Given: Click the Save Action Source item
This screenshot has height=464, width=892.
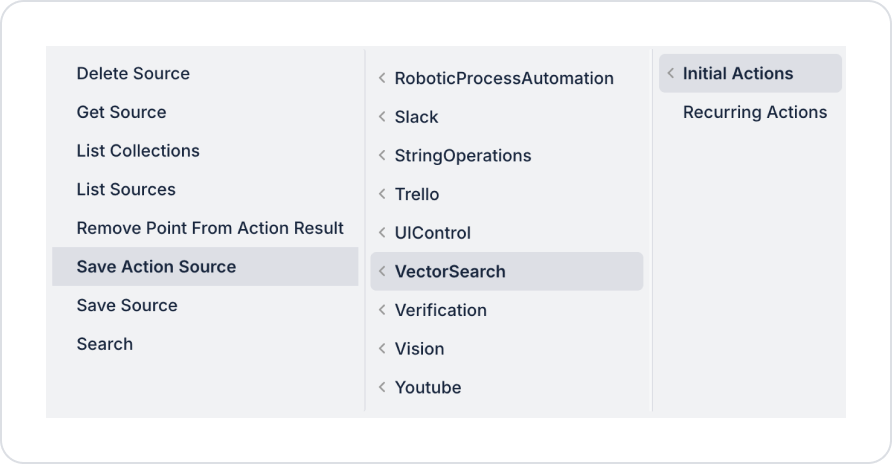Looking at the screenshot, I should click(156, 267).
